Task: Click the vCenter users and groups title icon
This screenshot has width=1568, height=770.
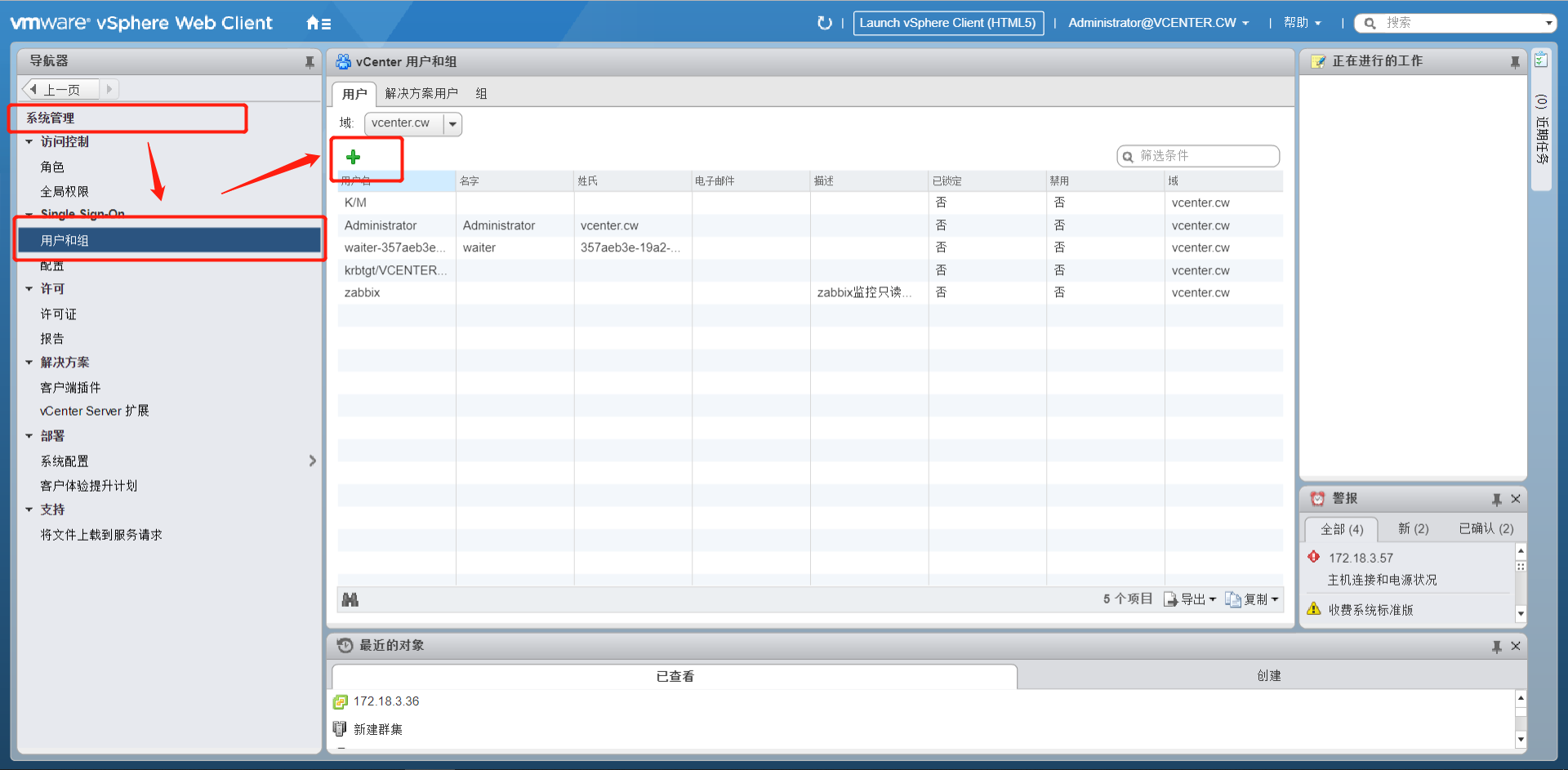Action: [343, 61]
